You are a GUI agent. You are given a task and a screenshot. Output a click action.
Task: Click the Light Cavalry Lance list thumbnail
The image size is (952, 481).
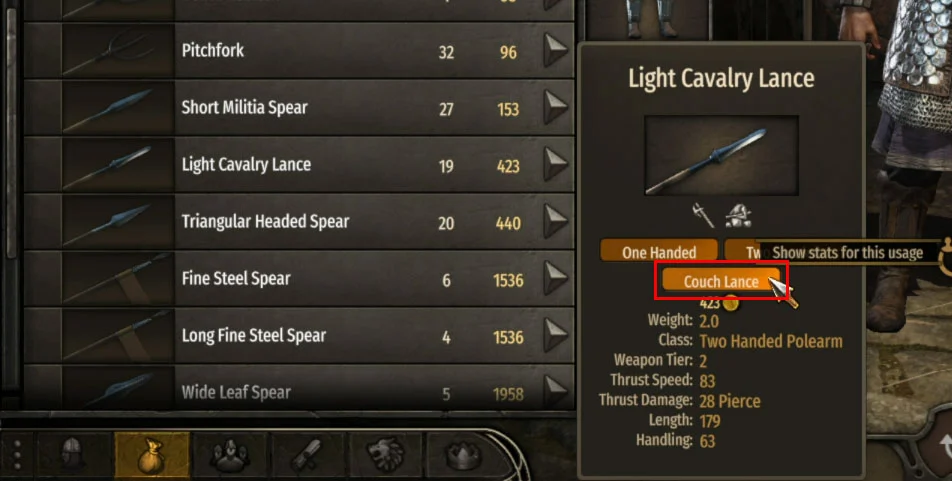coord(118,165)
